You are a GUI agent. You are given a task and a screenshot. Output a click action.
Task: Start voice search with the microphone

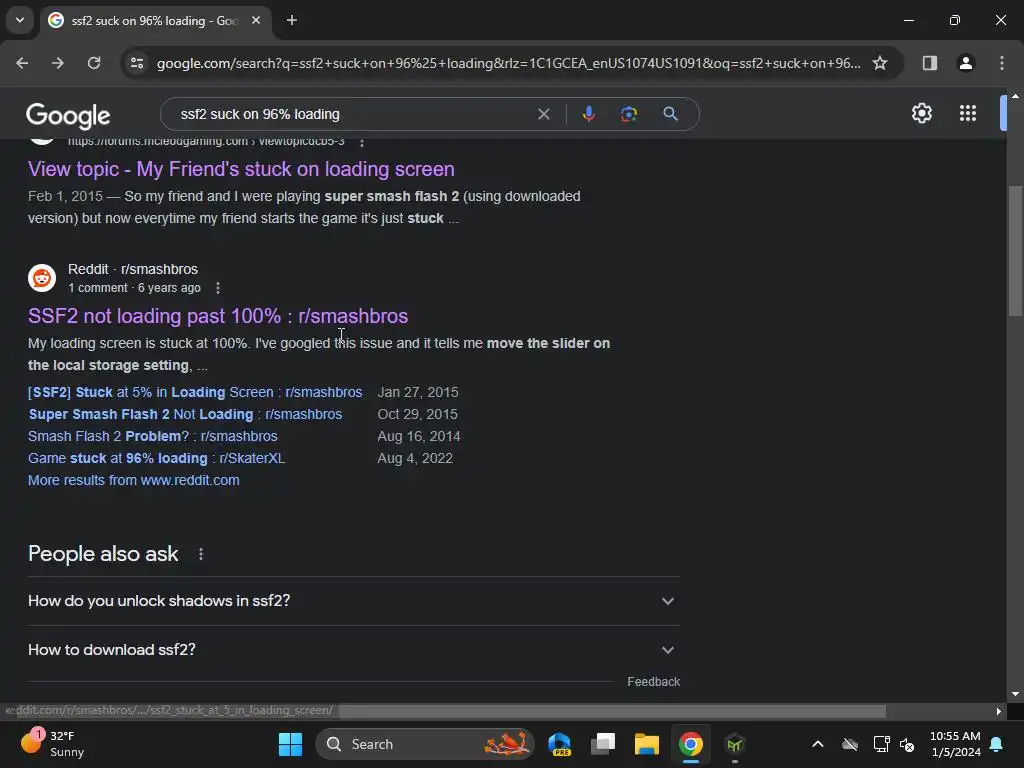[x=588, y=114]
